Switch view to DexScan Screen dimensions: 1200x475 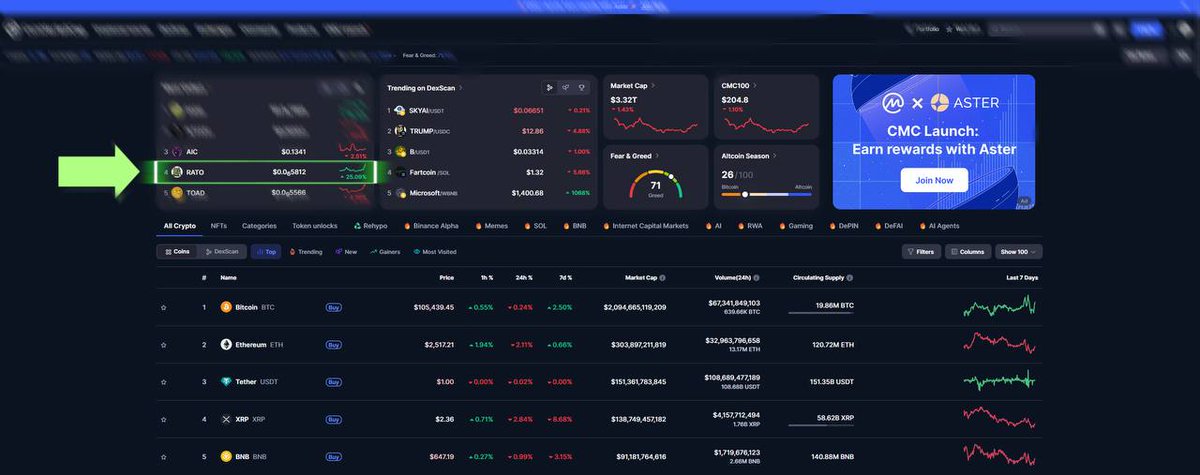[222, 252]
